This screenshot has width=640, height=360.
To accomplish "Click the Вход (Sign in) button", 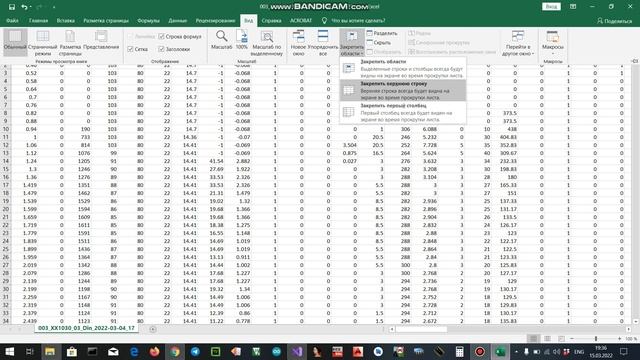I will point(551,7).
